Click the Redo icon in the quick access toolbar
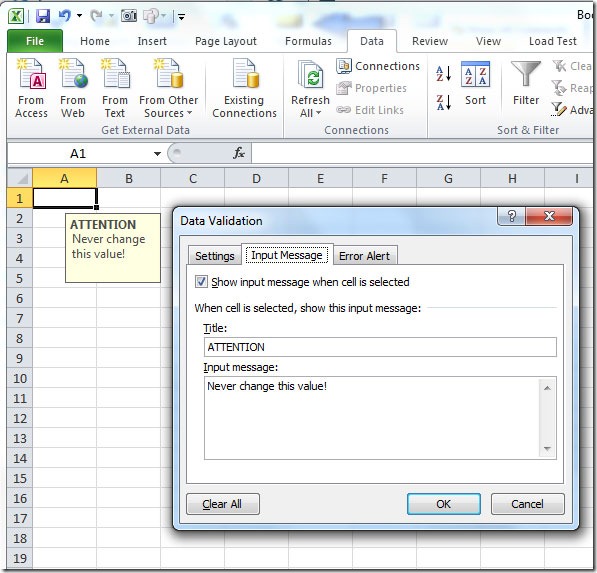 (97, 16)
